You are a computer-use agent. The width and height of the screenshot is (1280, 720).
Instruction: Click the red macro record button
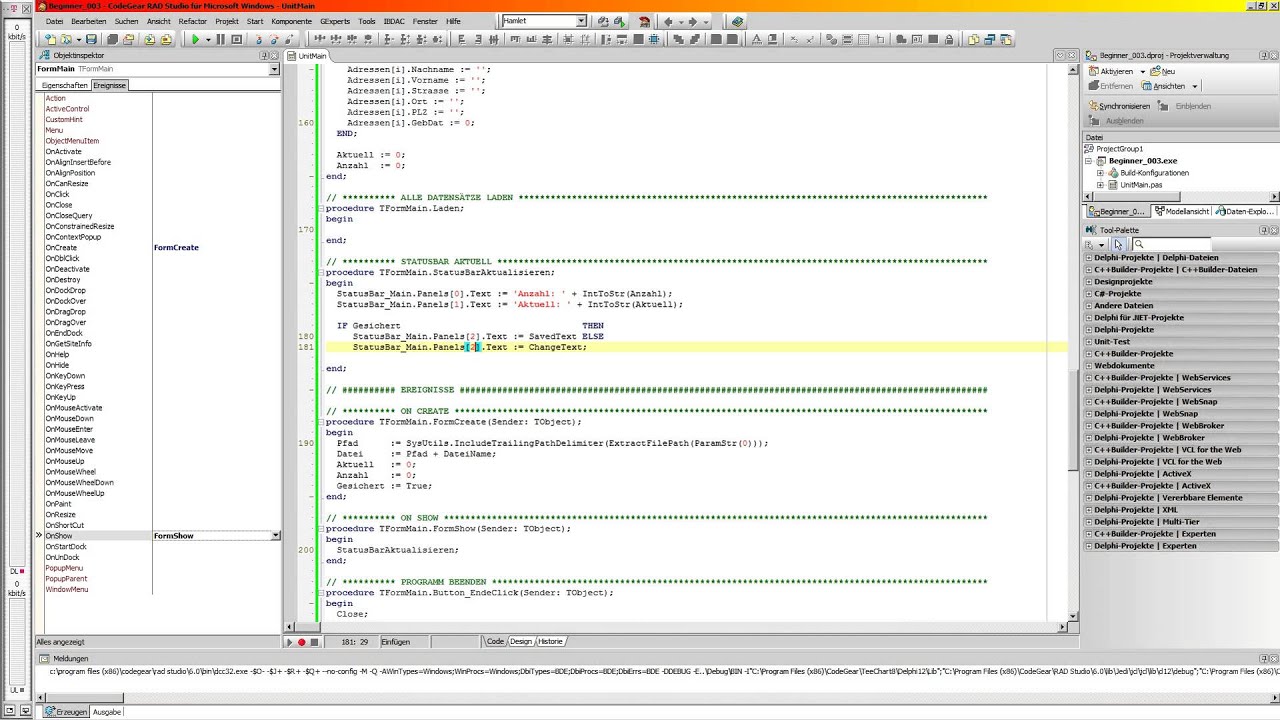point(302,642)
